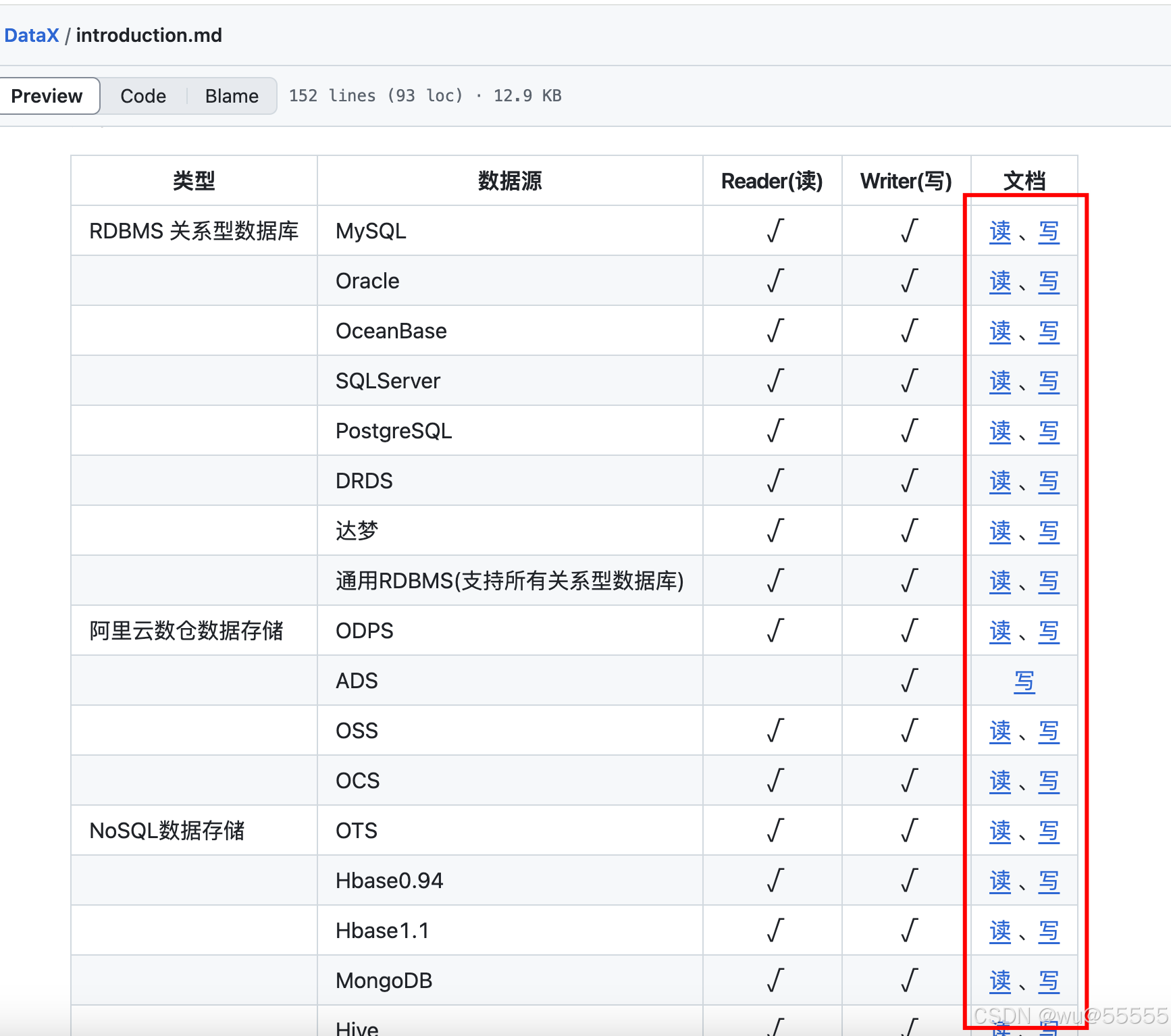Image resolution: width=1171 pixels, height=1036 pixels.
Task: Open the OCS write (写) doc link
Action: (1049, 781)
